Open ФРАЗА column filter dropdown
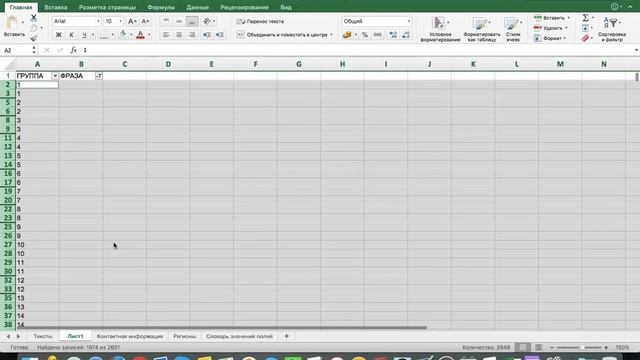Screen dimensions: 640x360 [98, 76]
